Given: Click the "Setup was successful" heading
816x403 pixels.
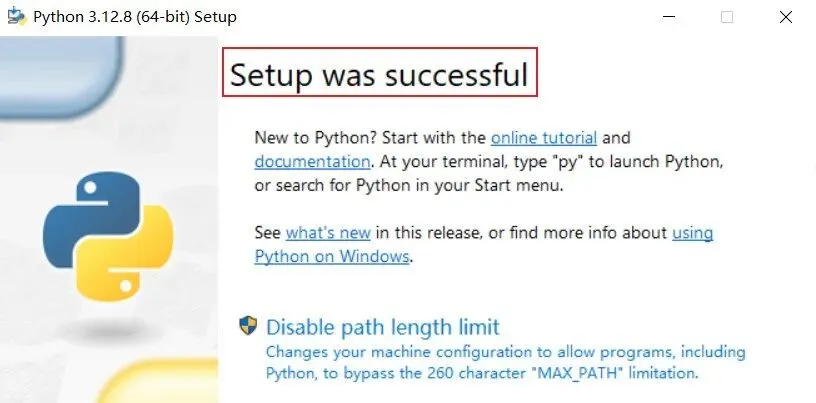Looking at the screenshot, I should (379, 73).
